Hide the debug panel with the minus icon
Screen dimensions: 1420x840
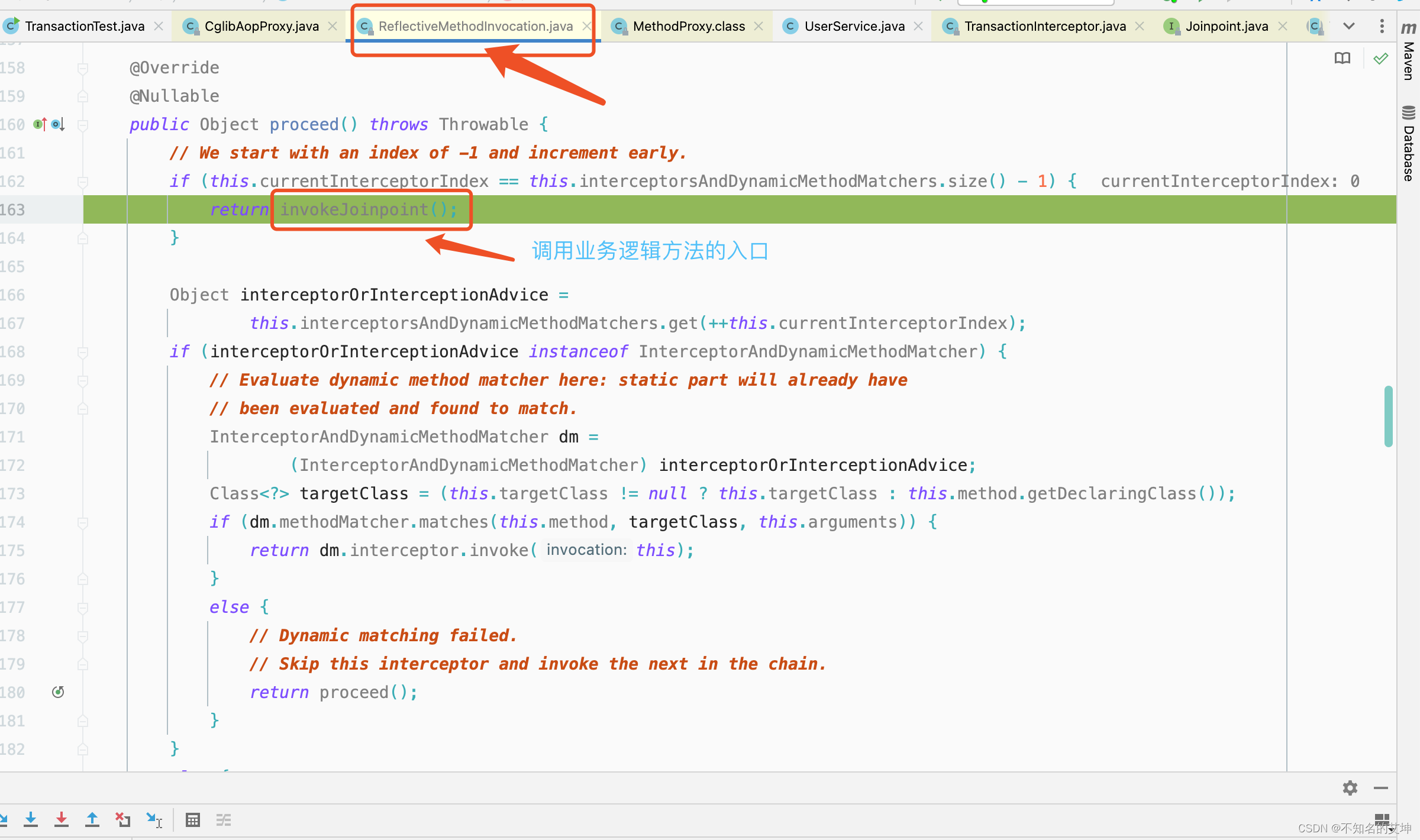[1381, 788]
